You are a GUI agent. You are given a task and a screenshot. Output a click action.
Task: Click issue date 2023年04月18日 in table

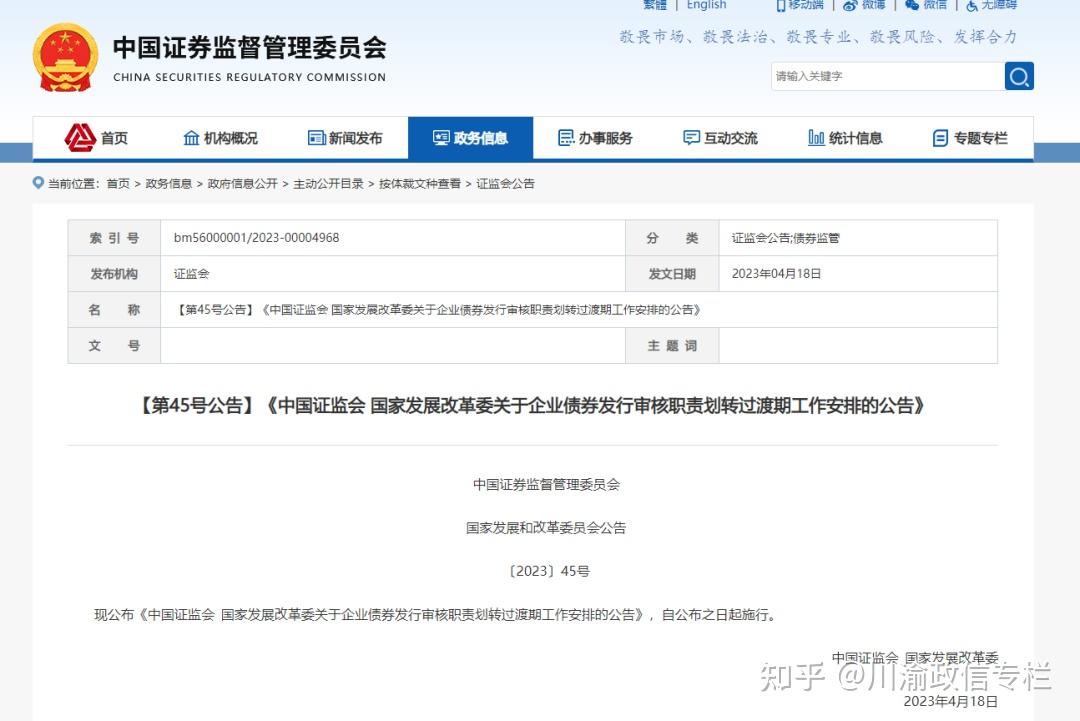[x=776, y=273]
